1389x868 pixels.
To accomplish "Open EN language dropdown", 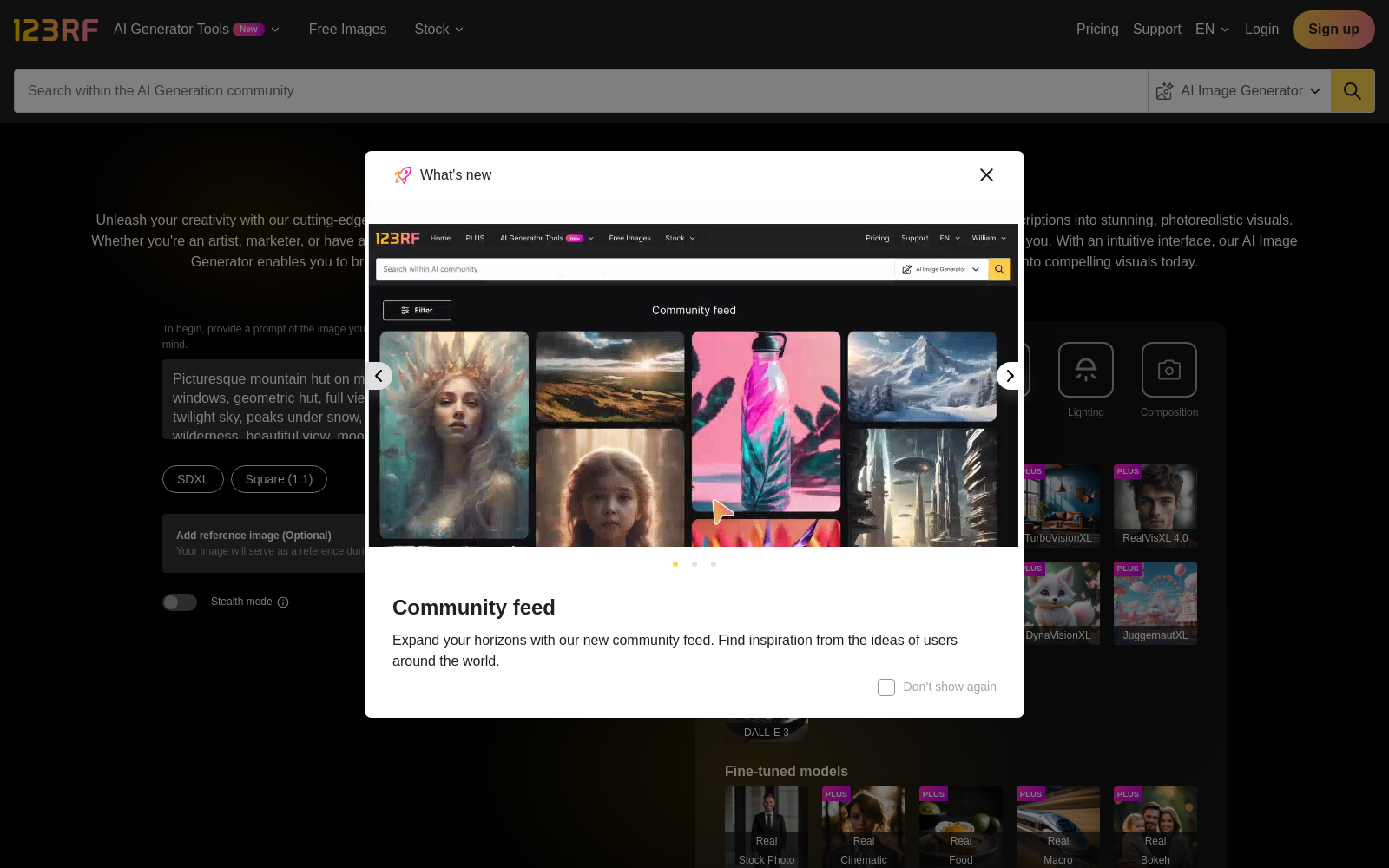I will pyautogui.click(x=1212, y=30).
